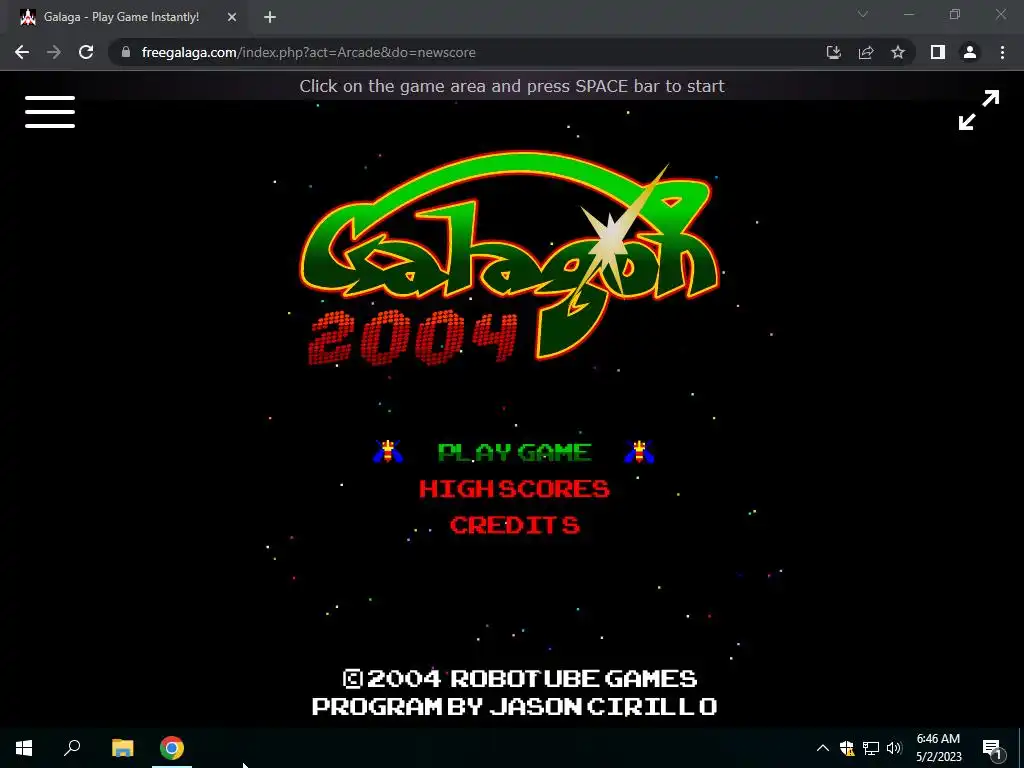The height and width of the screenshot is (768, 1024).
Task: Reload the freegalaga.com page
Action: (86, 52)
